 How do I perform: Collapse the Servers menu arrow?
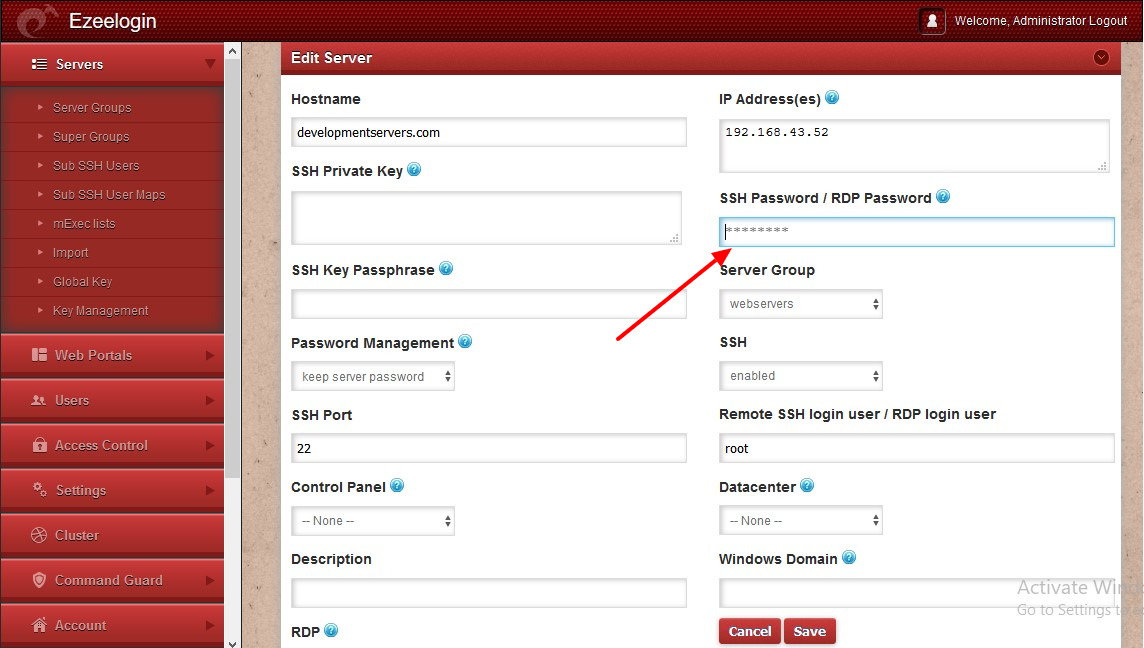210,64
